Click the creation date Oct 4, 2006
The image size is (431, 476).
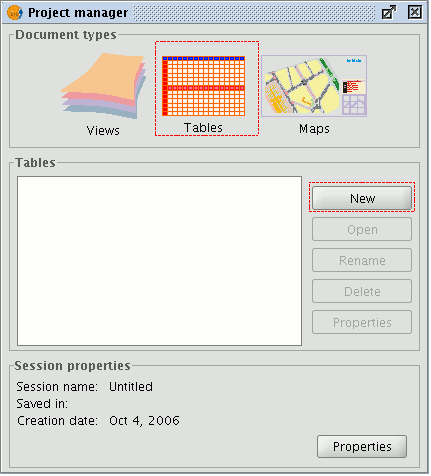pos(144,421)
